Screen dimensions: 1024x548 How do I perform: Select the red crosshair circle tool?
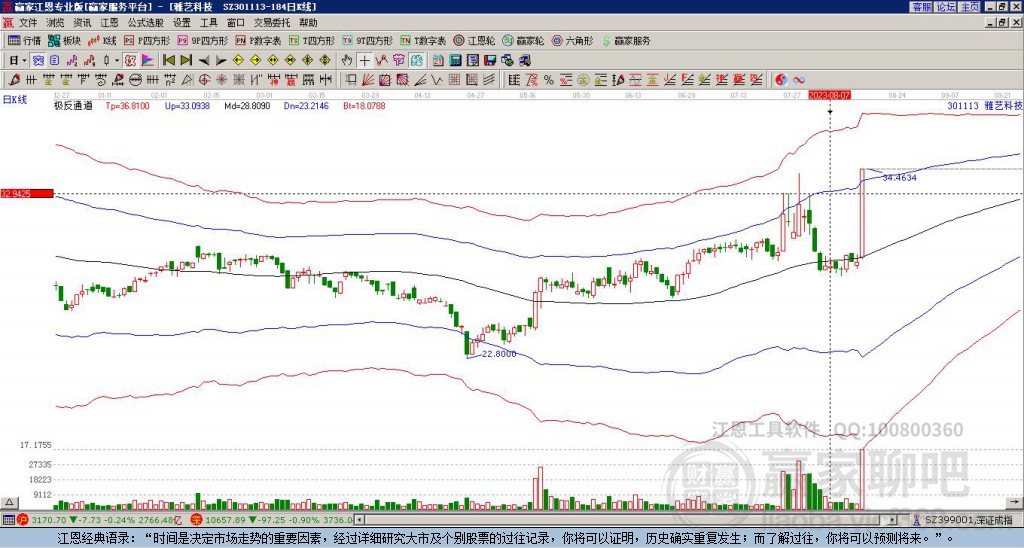204,80
